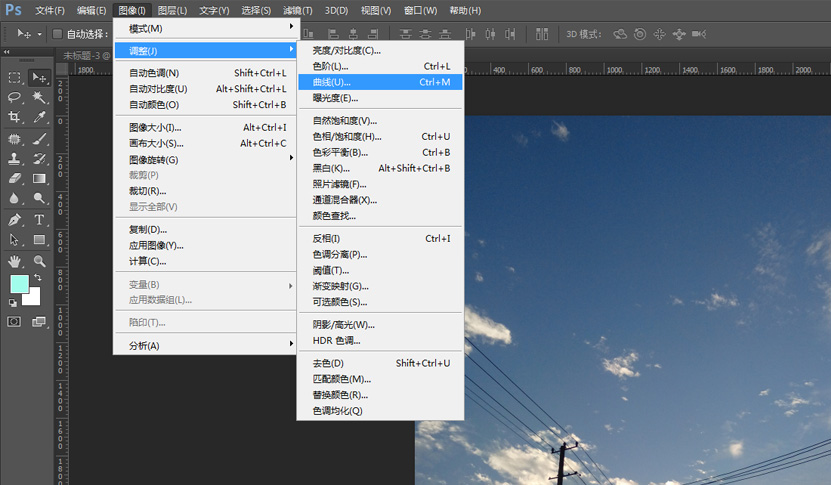Screen dimensions: 831x485
Task: Click 色相/饱和度(H) adjustment
Action: tap(347, 137)
